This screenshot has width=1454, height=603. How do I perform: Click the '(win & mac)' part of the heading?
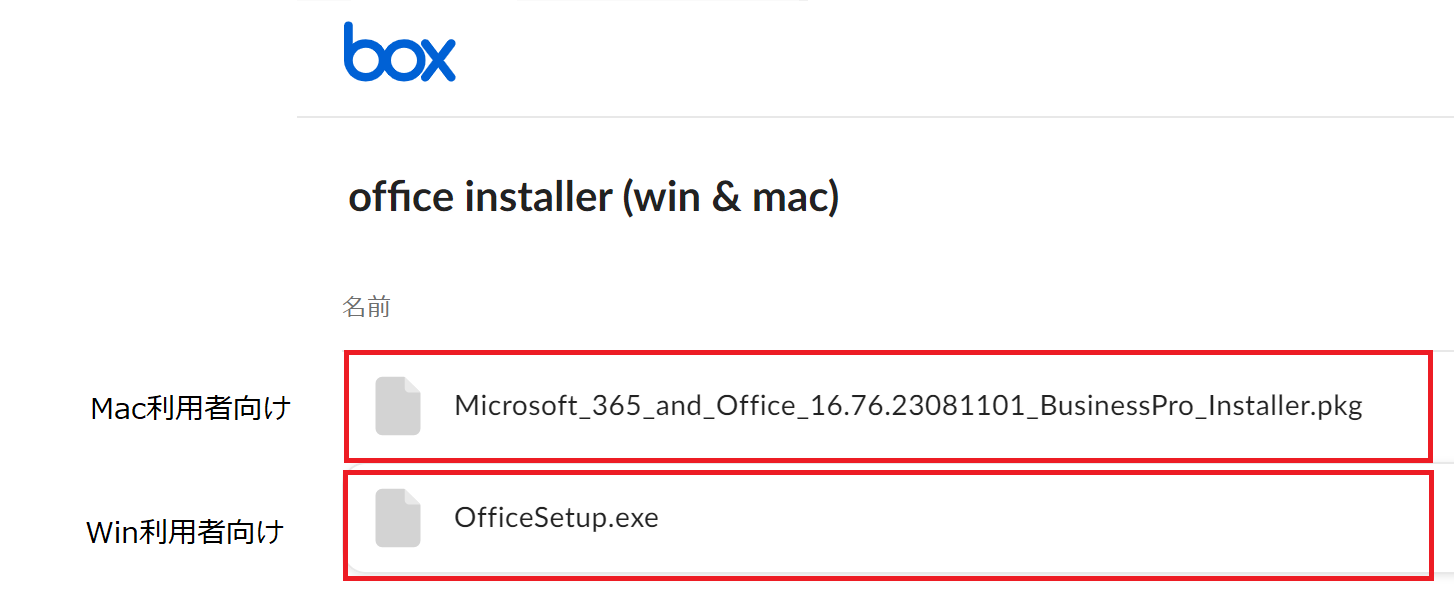731,198
